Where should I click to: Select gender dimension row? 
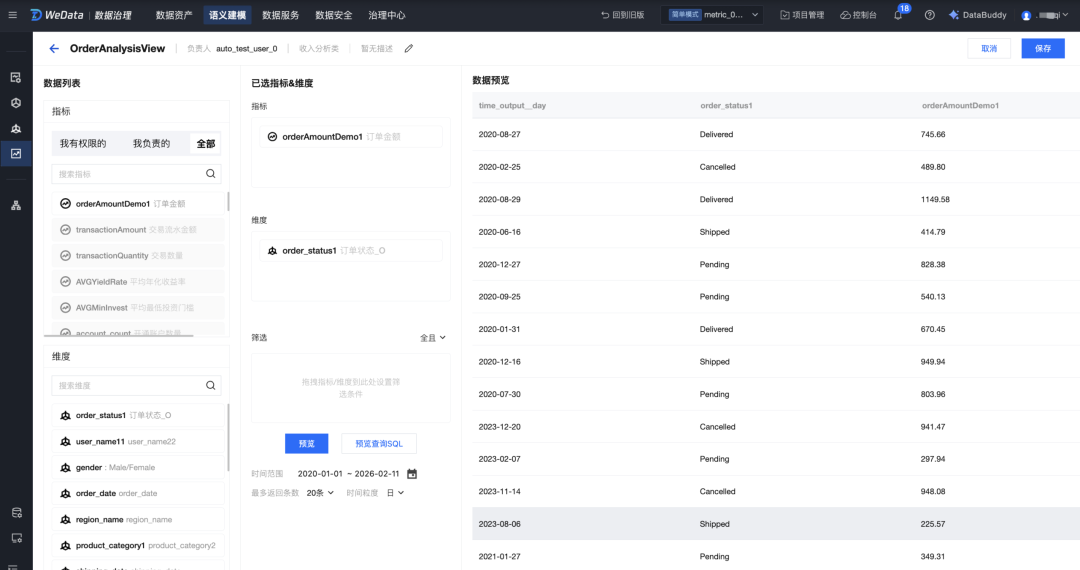[x=138, y=467]
